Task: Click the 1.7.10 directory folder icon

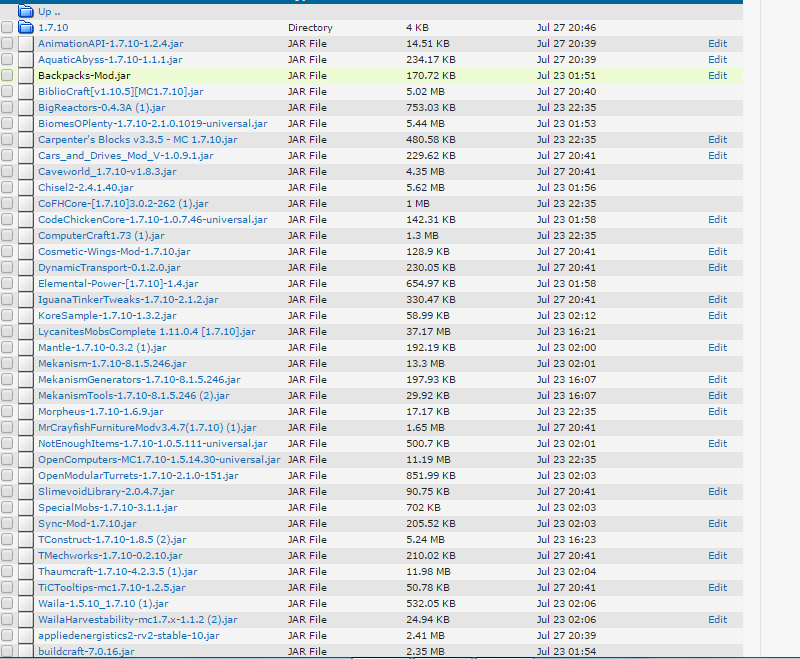Action: tap(26, 28)
